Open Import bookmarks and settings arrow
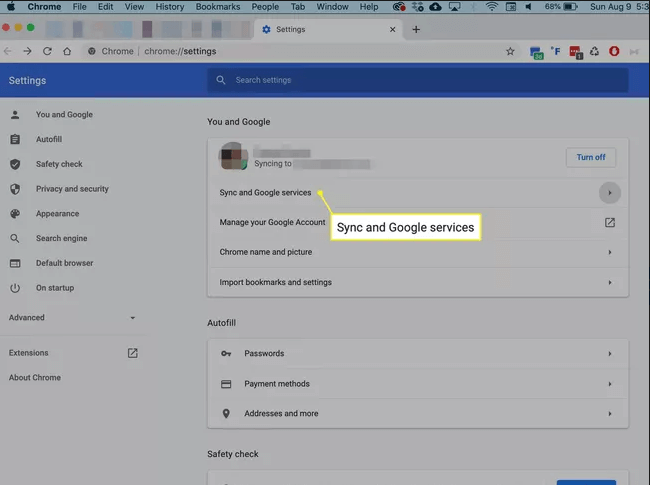Viewport: 650px width, 485px height. [610, 282]
